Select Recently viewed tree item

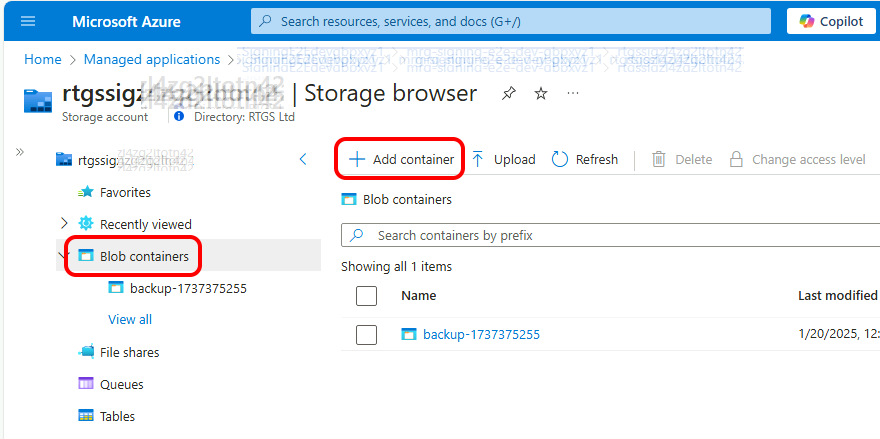(145, 225)
